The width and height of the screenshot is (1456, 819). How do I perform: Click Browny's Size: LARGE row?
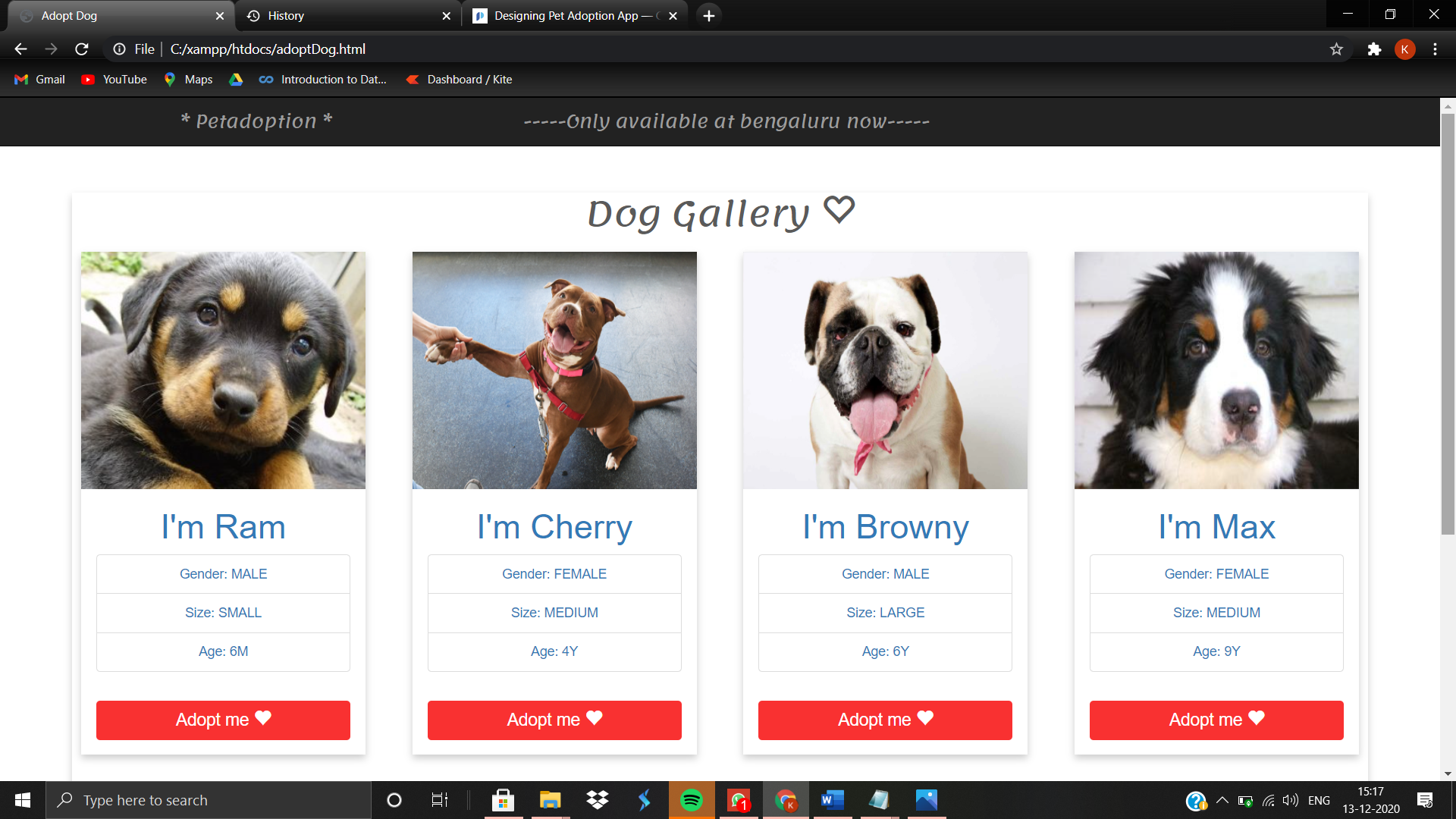[x=885, y=613]
